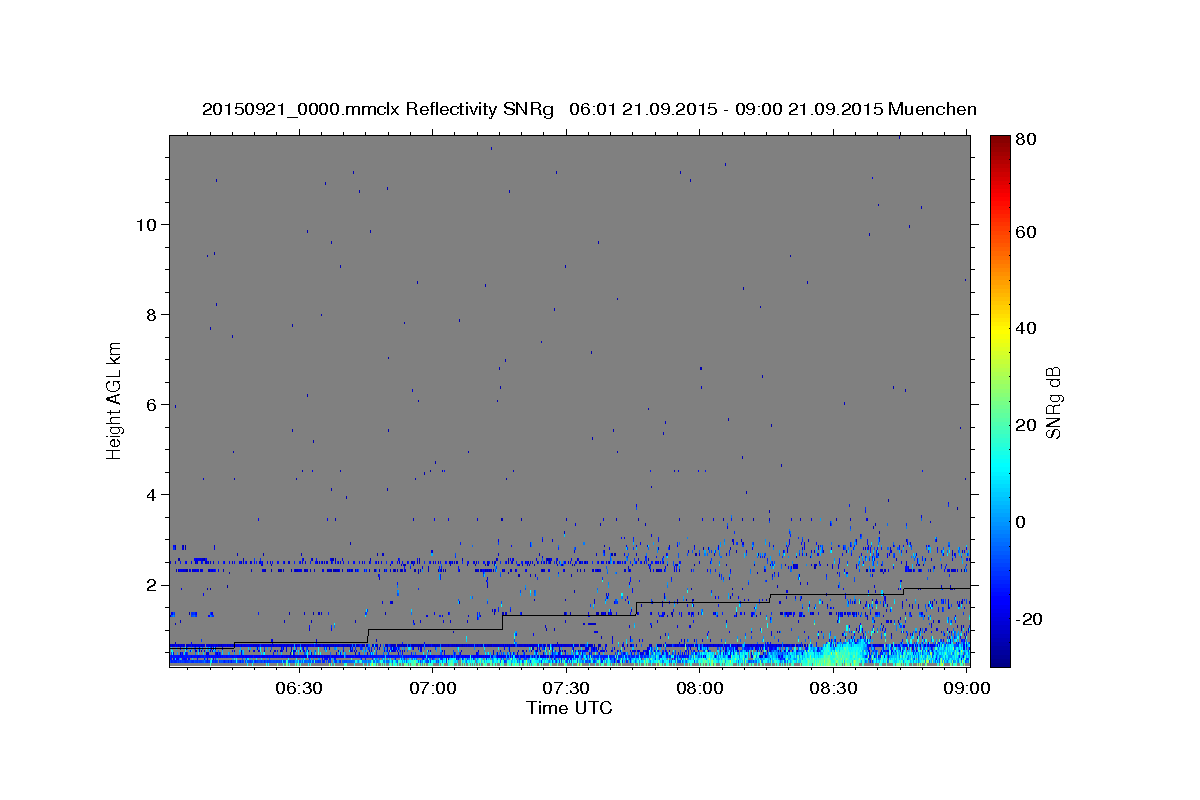The width and height of the screenshot is (1200, 800).
Task: Click the colorbar value -20
Action: pyautogui.click(x=1029, y=618)
